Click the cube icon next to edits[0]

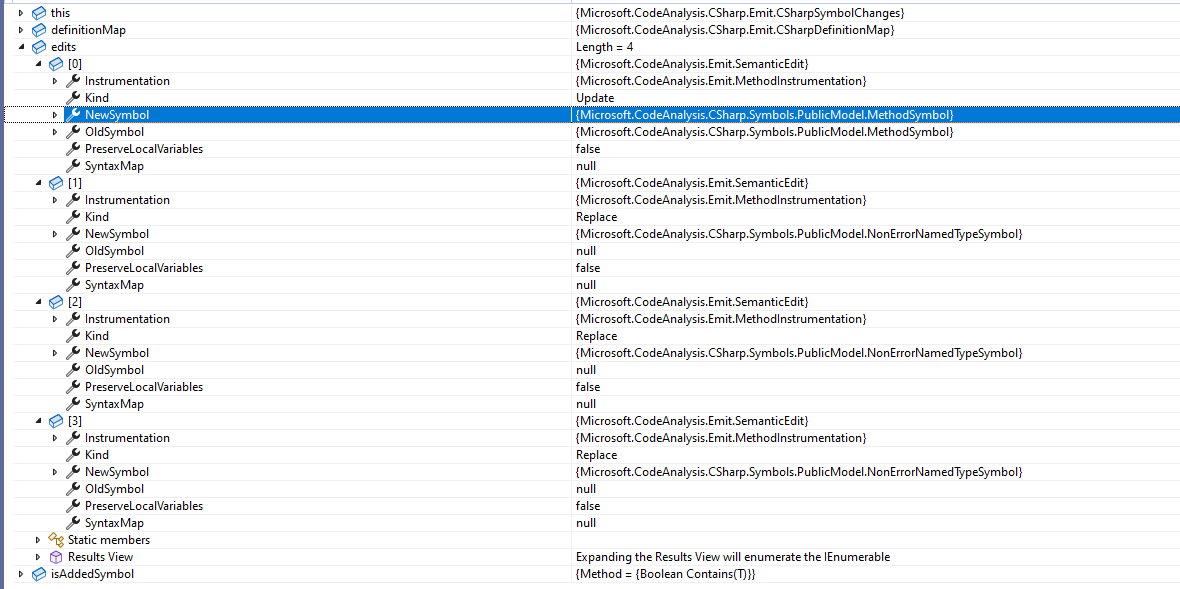pyautogui.click(x=56, y=63)
